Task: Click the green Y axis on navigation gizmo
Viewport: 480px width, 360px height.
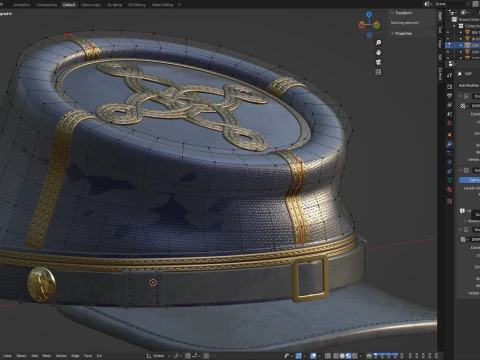Action: (377, 25)
